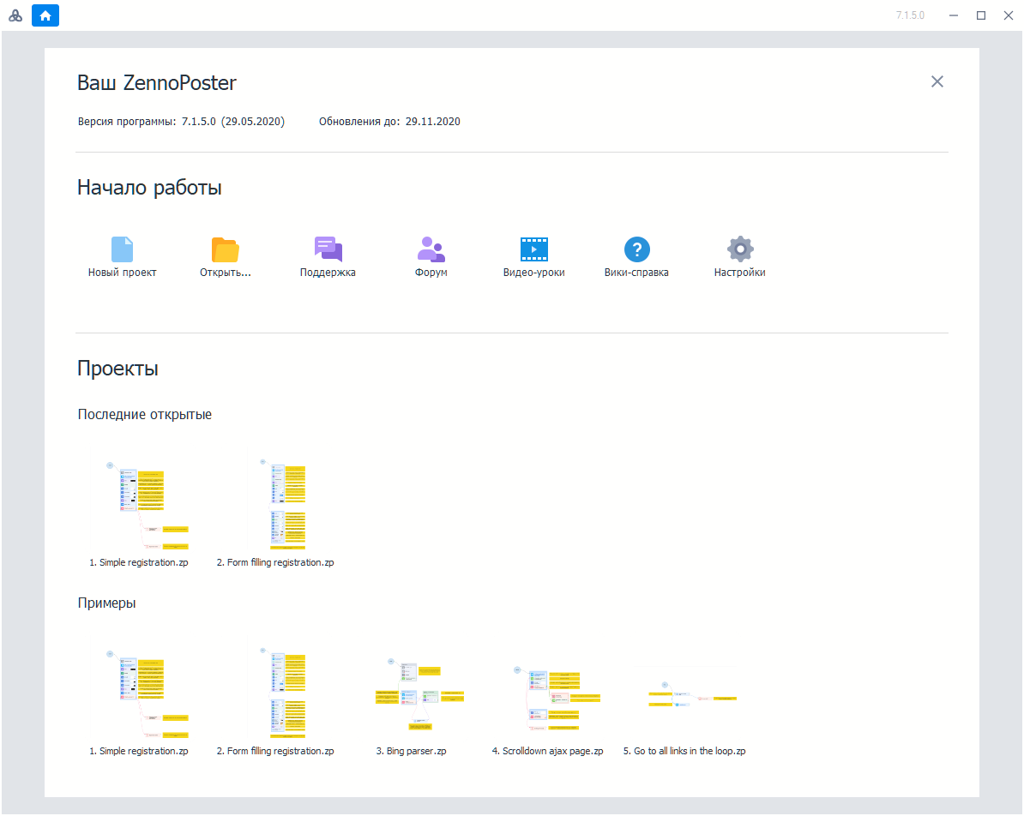Maximize the ZennoPoster window
Viewport: 1024px width, 816px height.
point(981,15)
